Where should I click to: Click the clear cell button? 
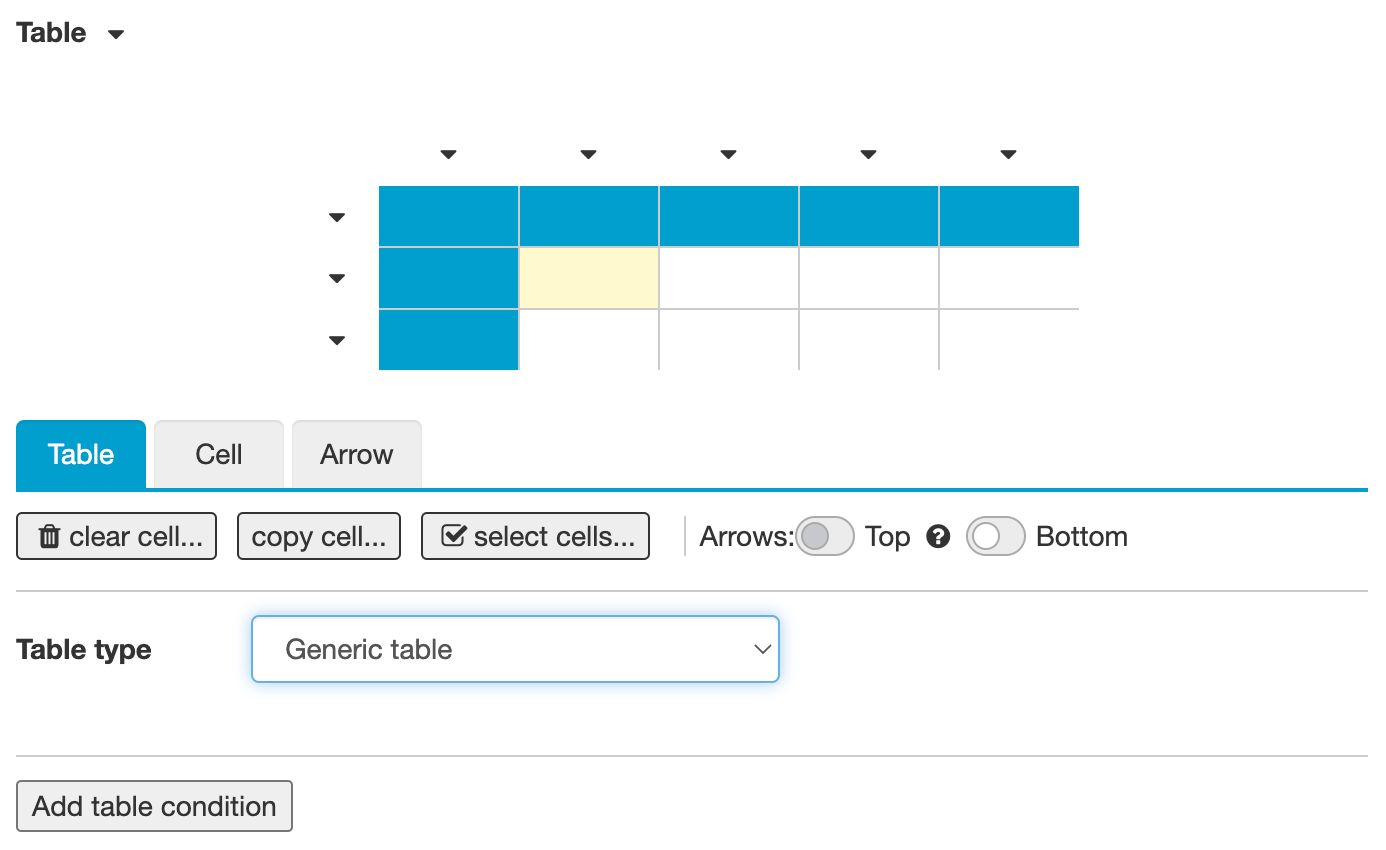coord(116,536)
